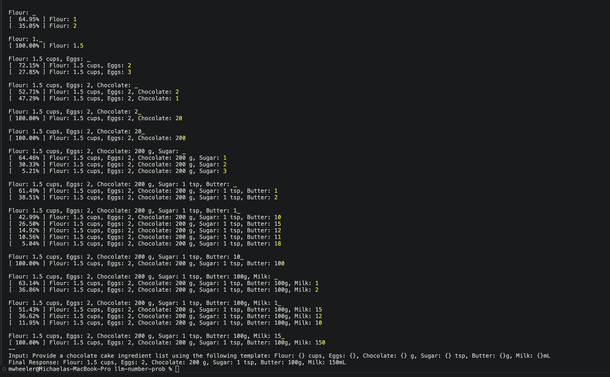
Task: Click the Final Response output line
Action: [x=177, y=362]
